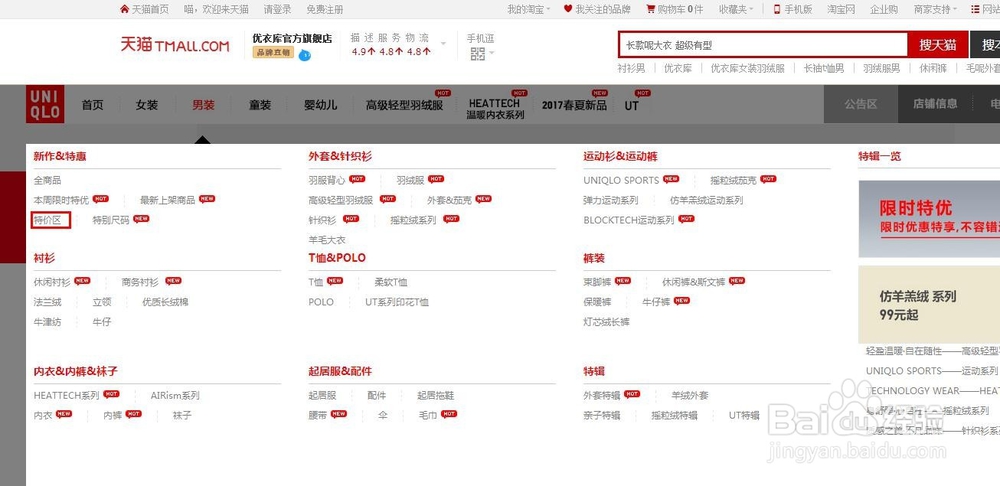Switch to 店铺信息 tab
1000x486 pixels.
pyautogui.click(x=935, y=104)
